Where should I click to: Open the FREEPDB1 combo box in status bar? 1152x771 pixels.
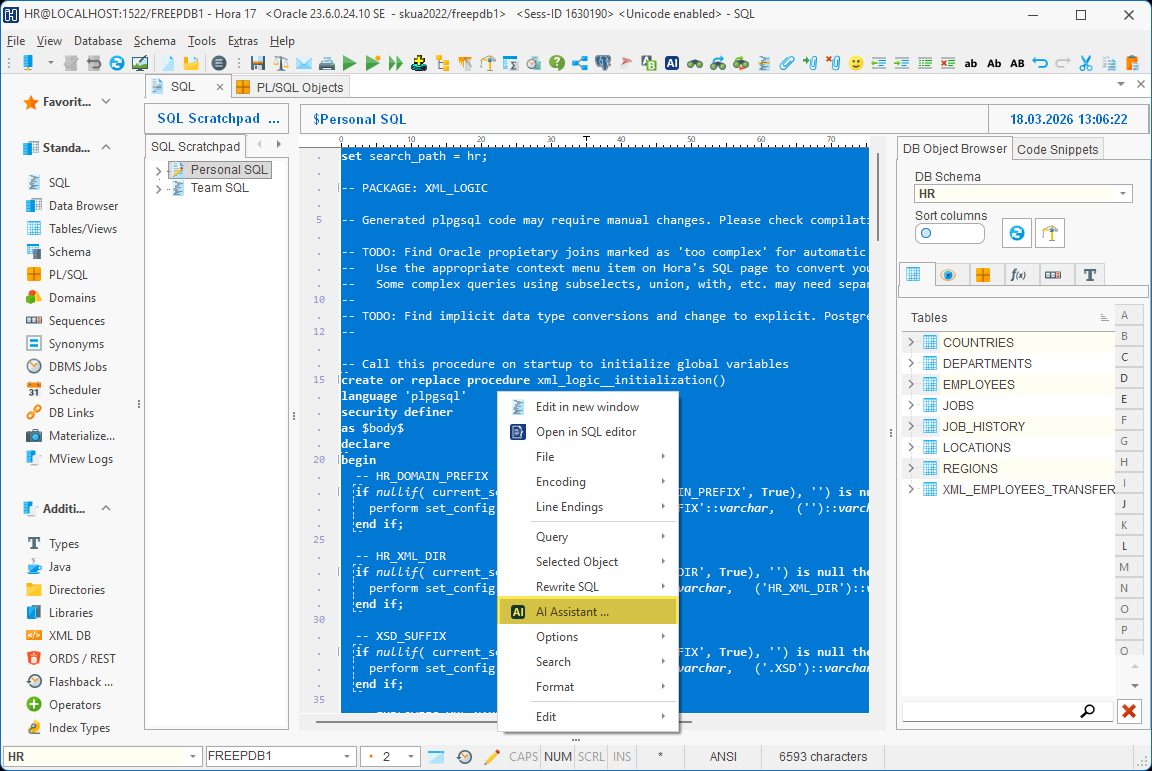click(347, 757)
